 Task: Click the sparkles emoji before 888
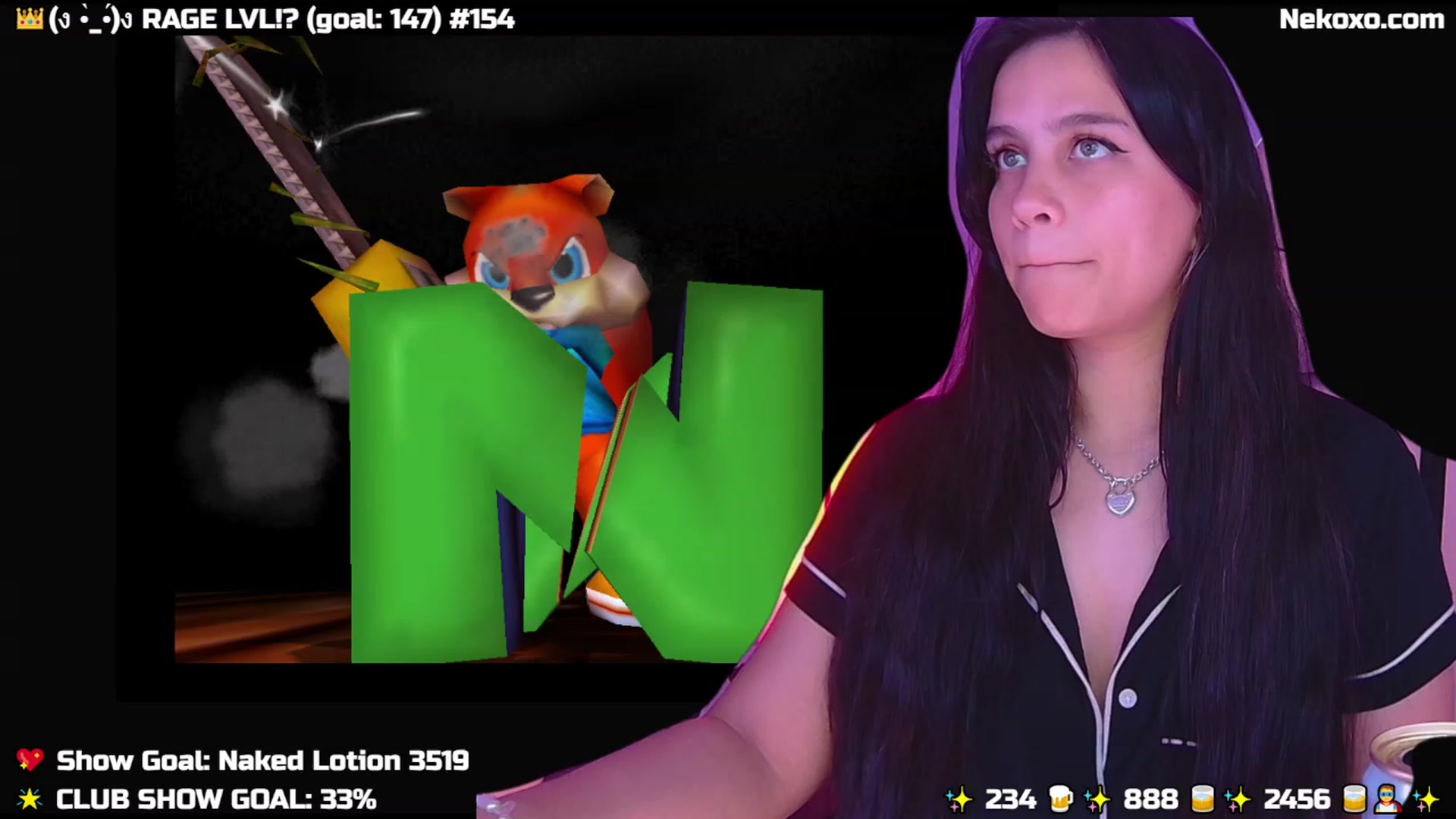pyautogui.click(x=1097, y=799)
